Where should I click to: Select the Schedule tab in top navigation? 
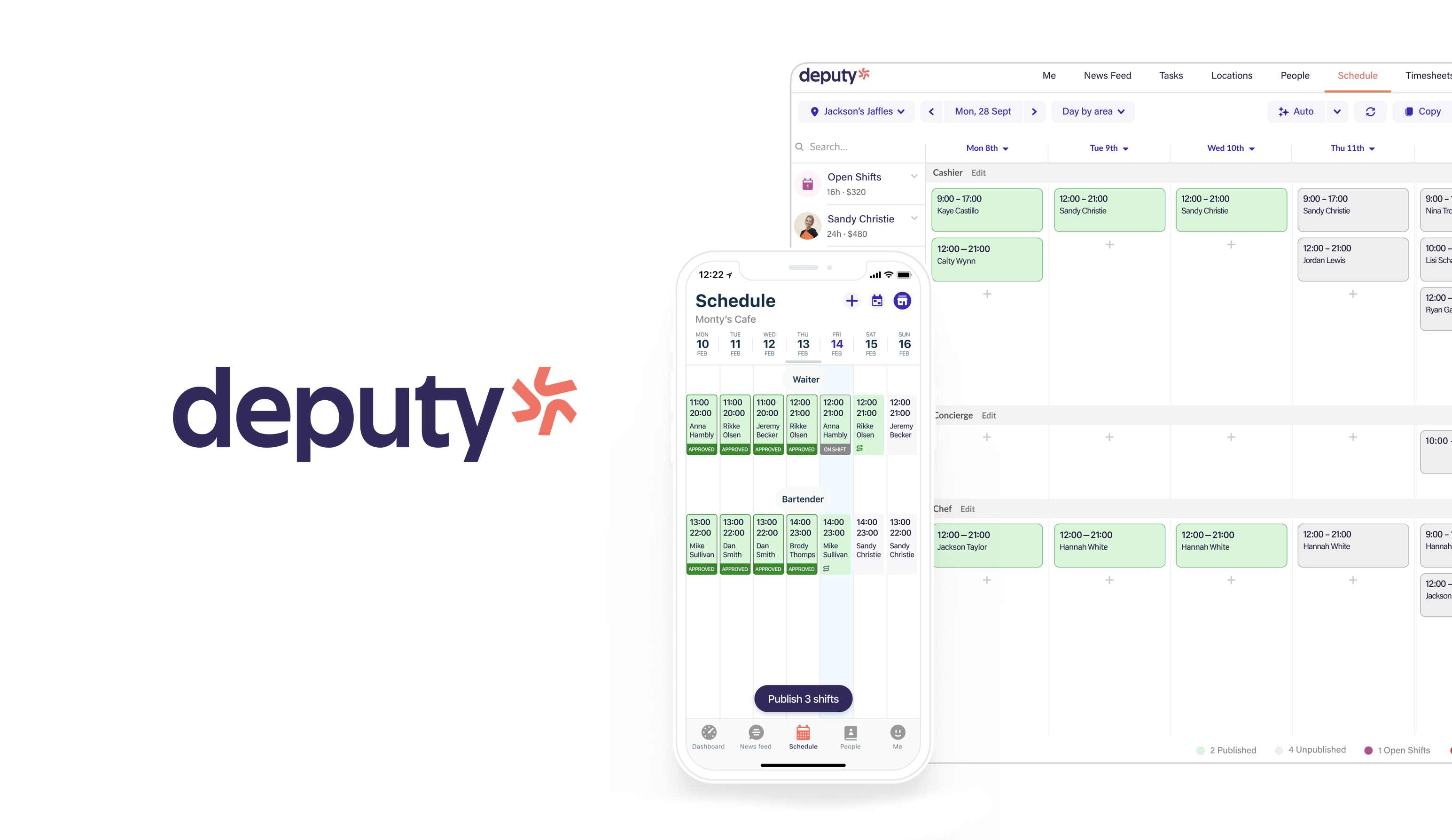click(x=1357, y=75)
